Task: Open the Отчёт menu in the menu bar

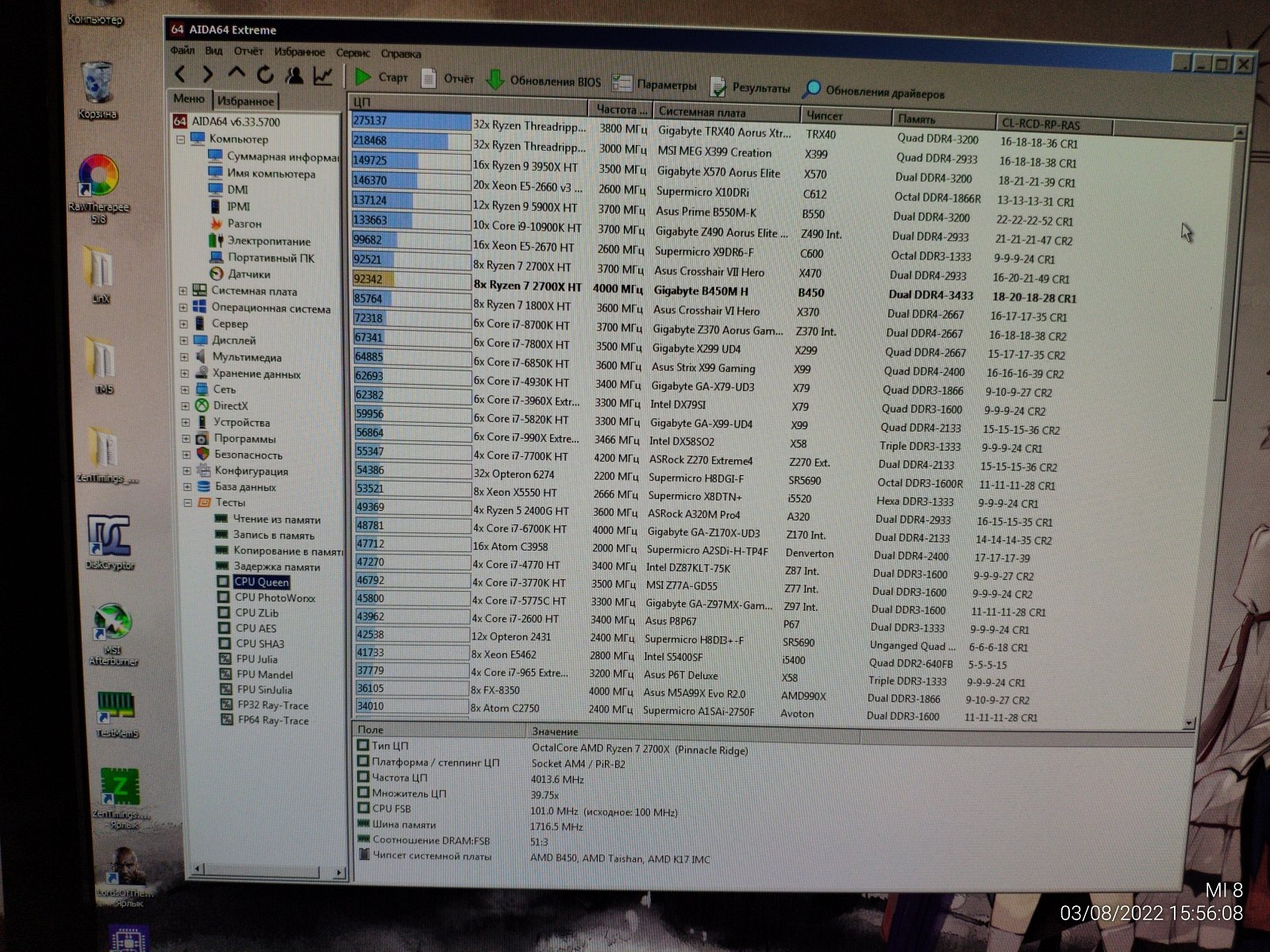Action: tap(248, 52)
